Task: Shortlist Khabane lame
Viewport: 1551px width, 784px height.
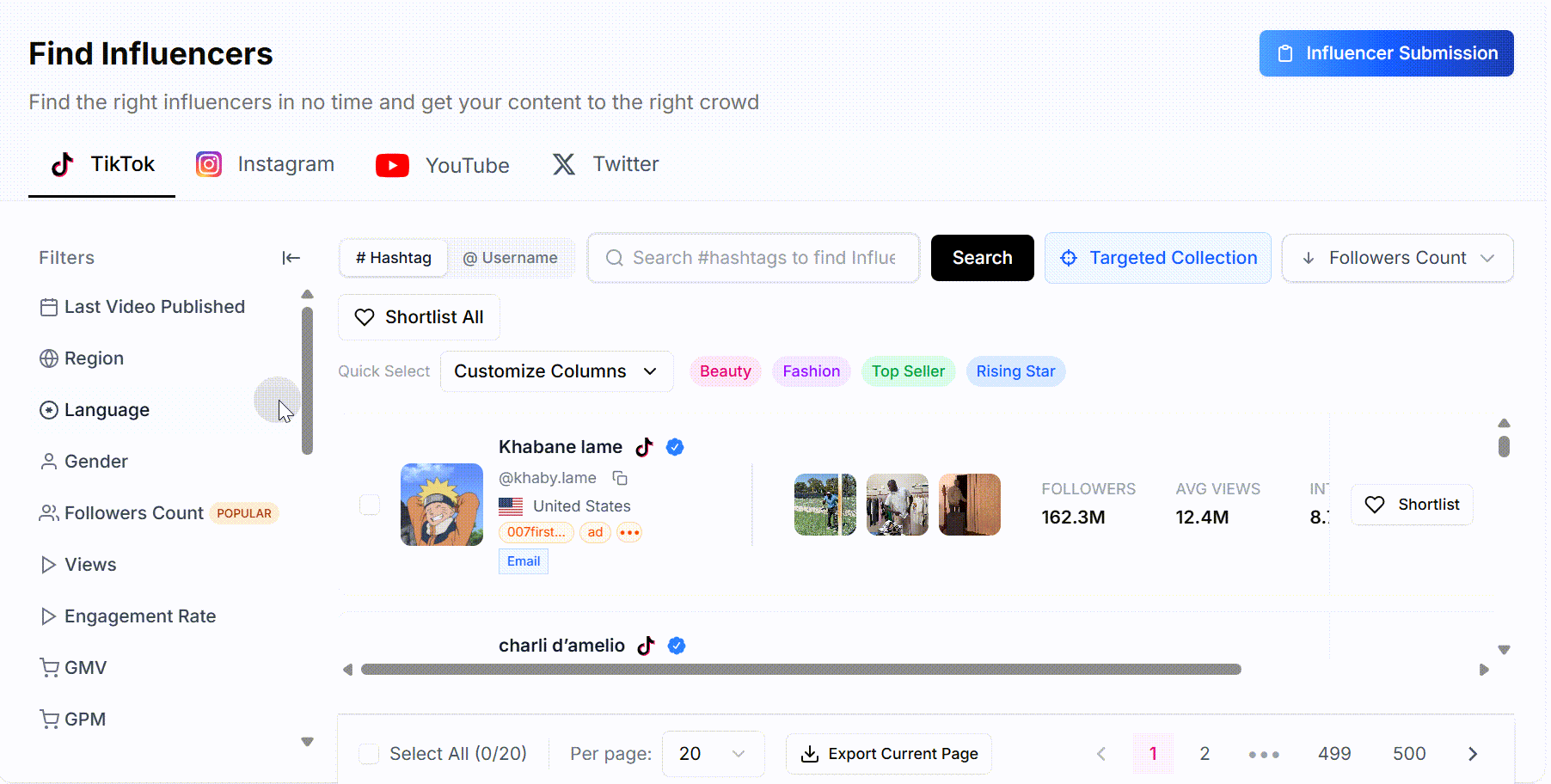Action: pos(1412,505)
